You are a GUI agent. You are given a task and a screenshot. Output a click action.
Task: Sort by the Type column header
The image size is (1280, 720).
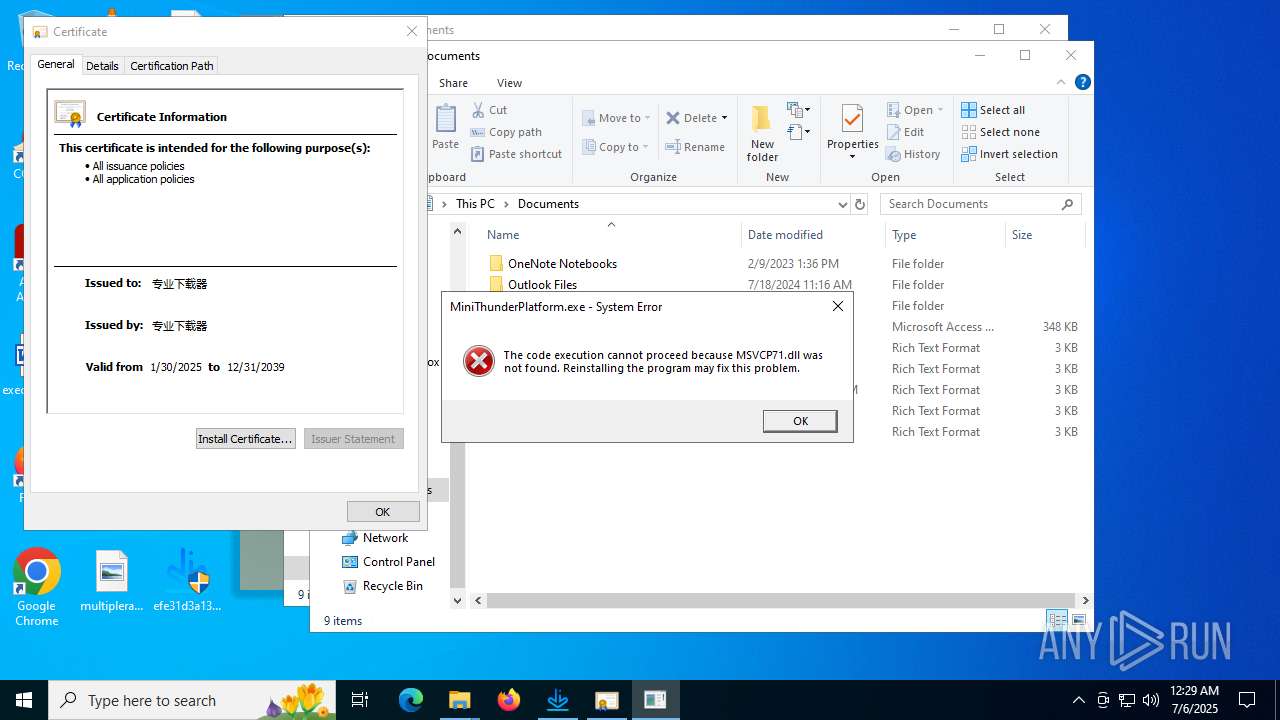point(904,235)
